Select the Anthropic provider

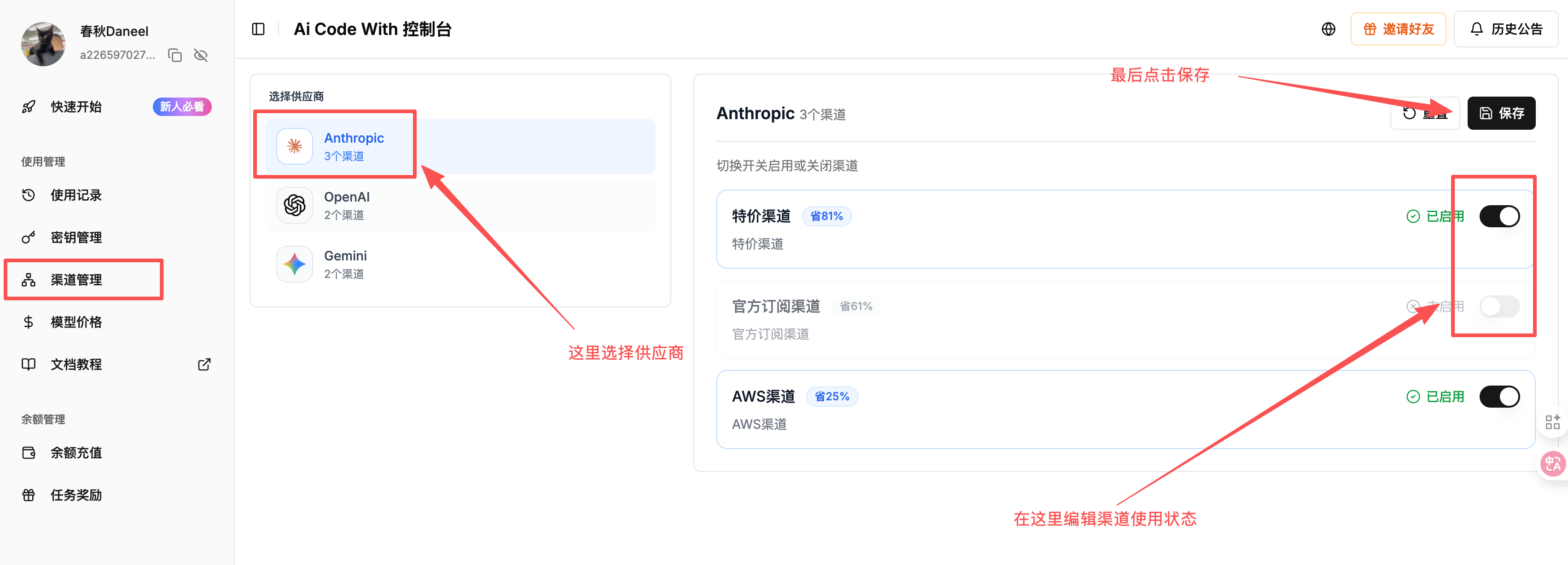pyautogui.click(x=460, y=146)
